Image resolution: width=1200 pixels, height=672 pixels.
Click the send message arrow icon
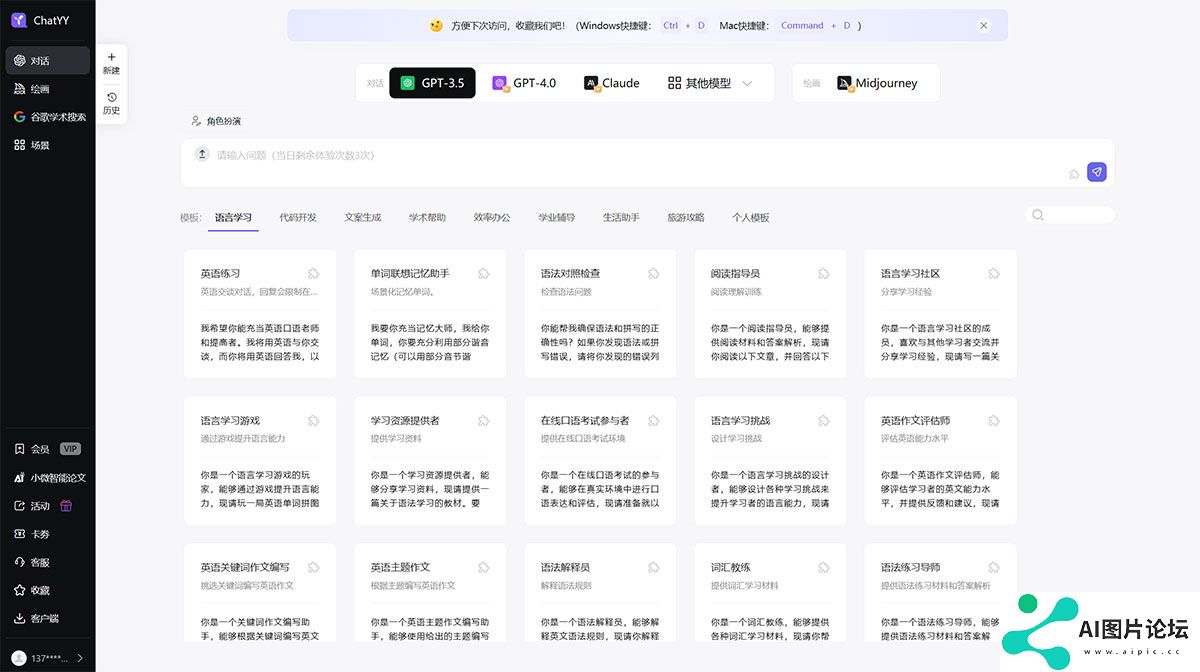pos(1097,172)
